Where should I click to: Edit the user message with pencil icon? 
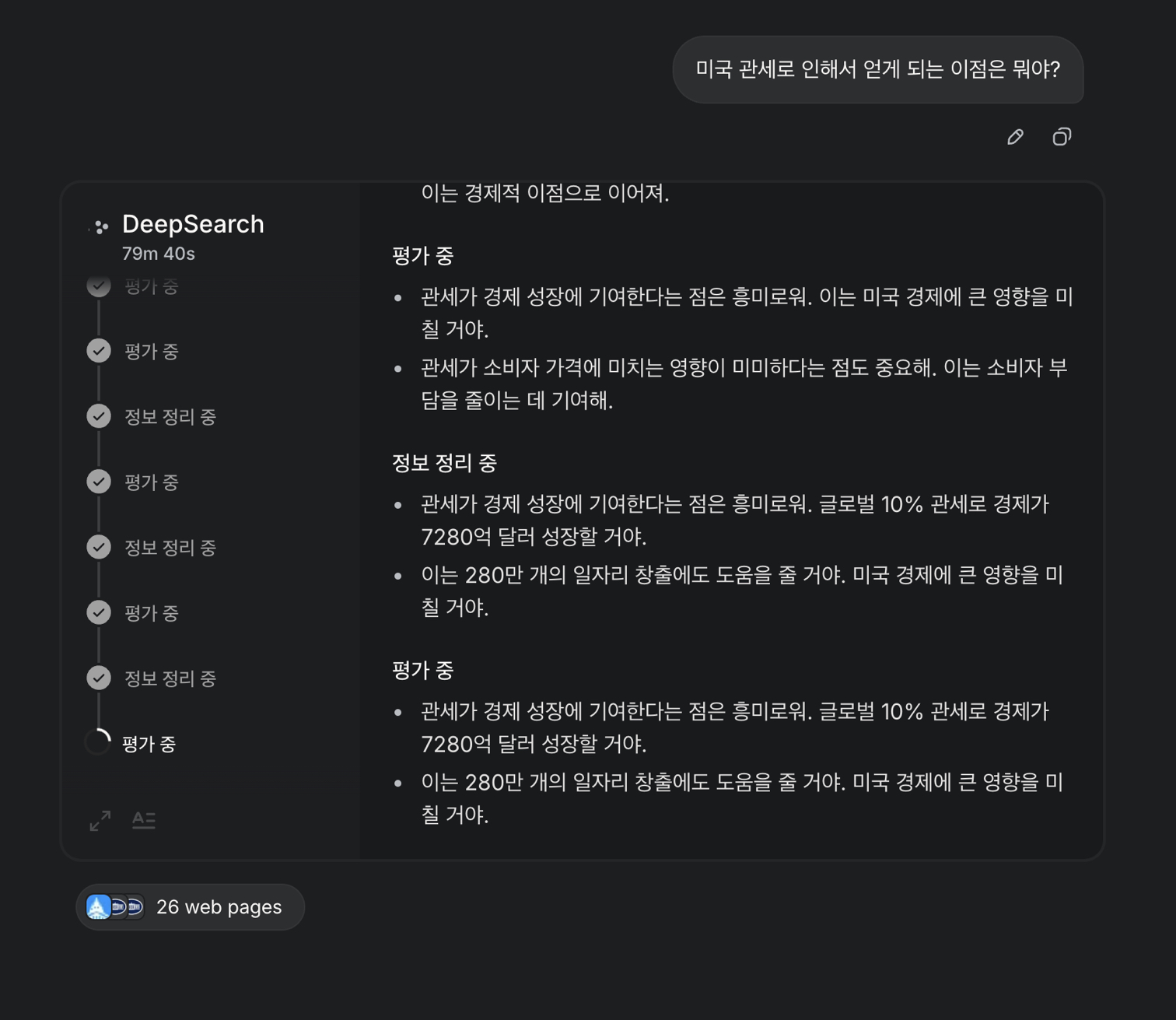pyautogui.click(x=1015, y=138)
